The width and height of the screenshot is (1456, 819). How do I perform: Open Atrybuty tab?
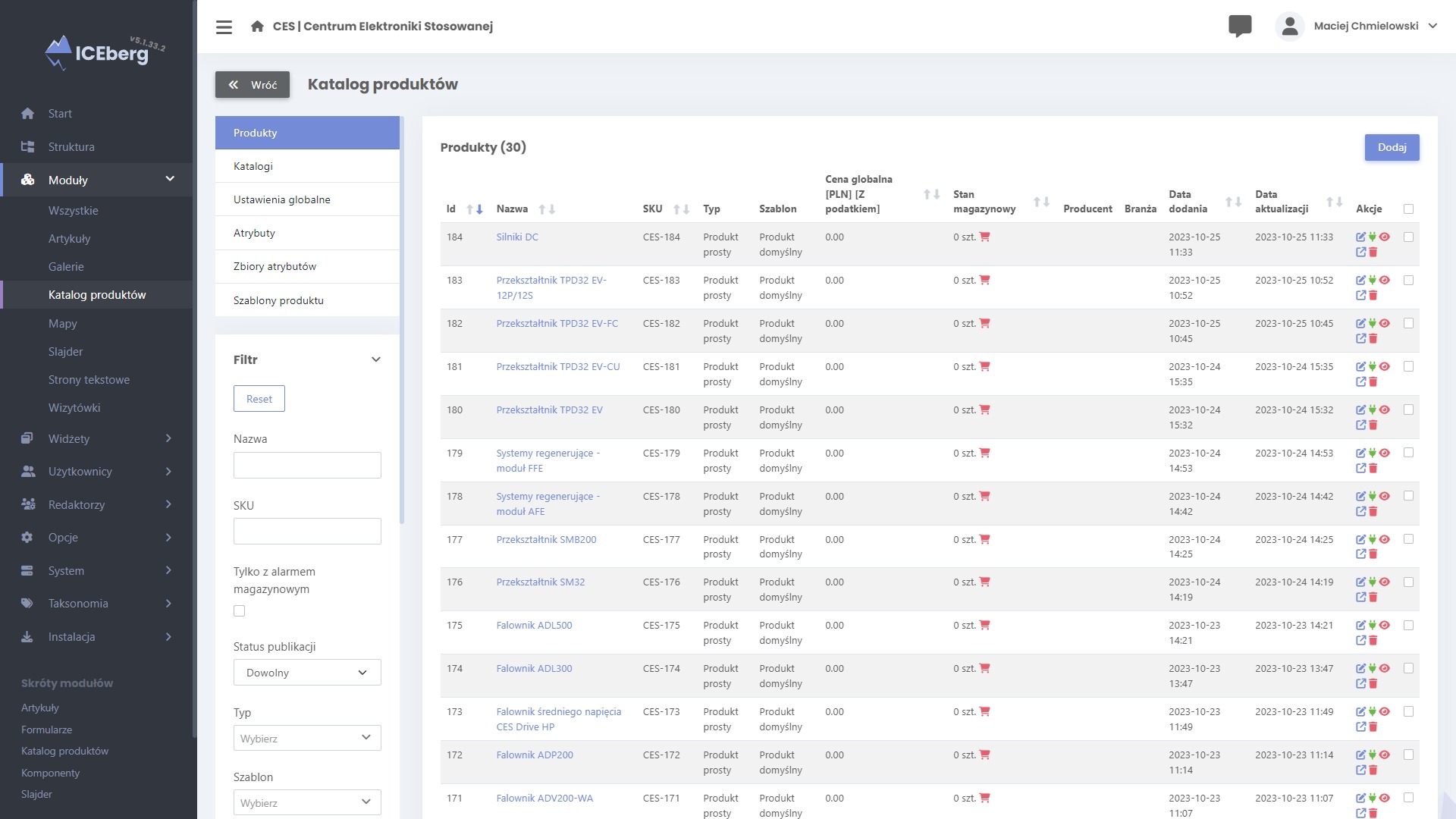click(x=307, y=233)
